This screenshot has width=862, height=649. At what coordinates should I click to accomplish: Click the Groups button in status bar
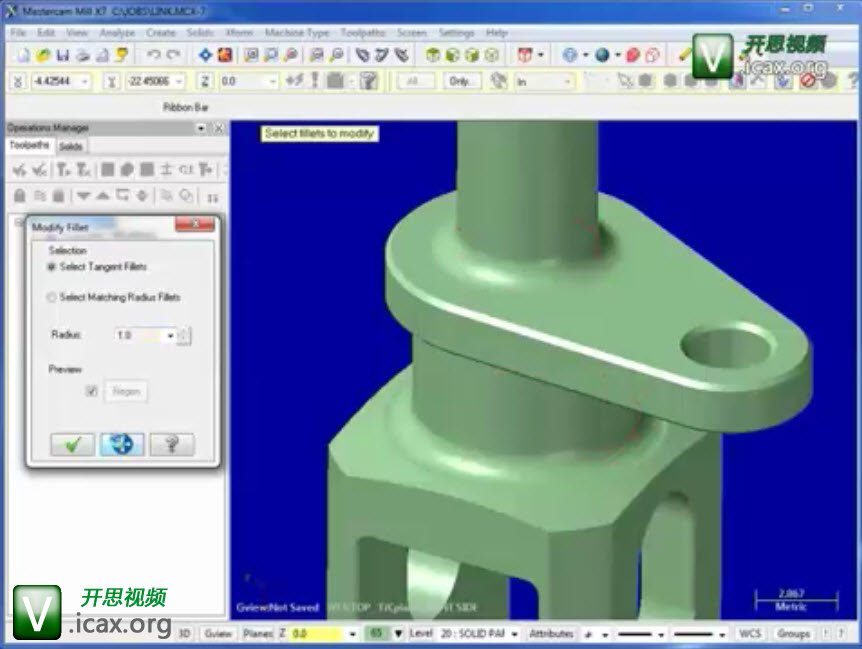(793, 634)
